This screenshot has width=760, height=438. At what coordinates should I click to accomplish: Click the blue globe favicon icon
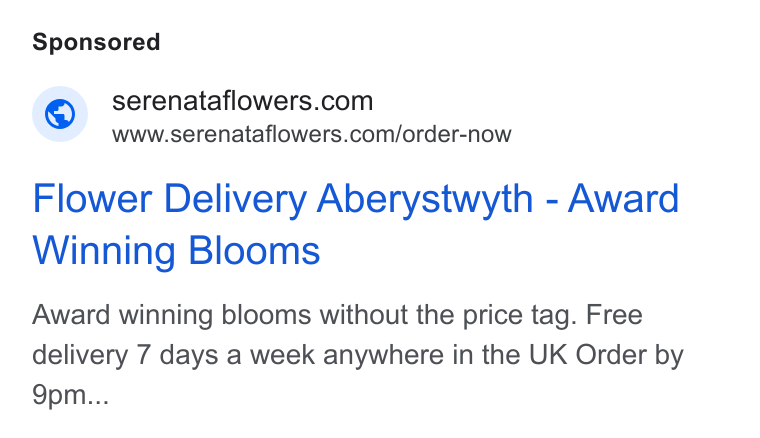tap(60, 114)
